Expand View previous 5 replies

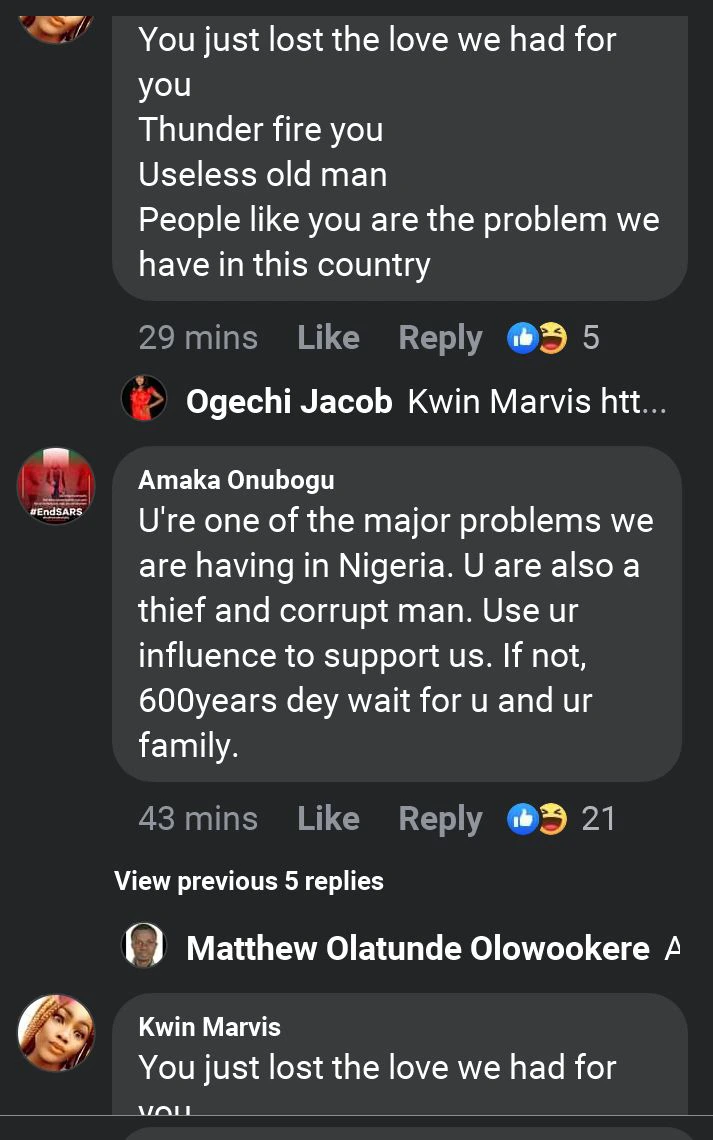(249, 881)
